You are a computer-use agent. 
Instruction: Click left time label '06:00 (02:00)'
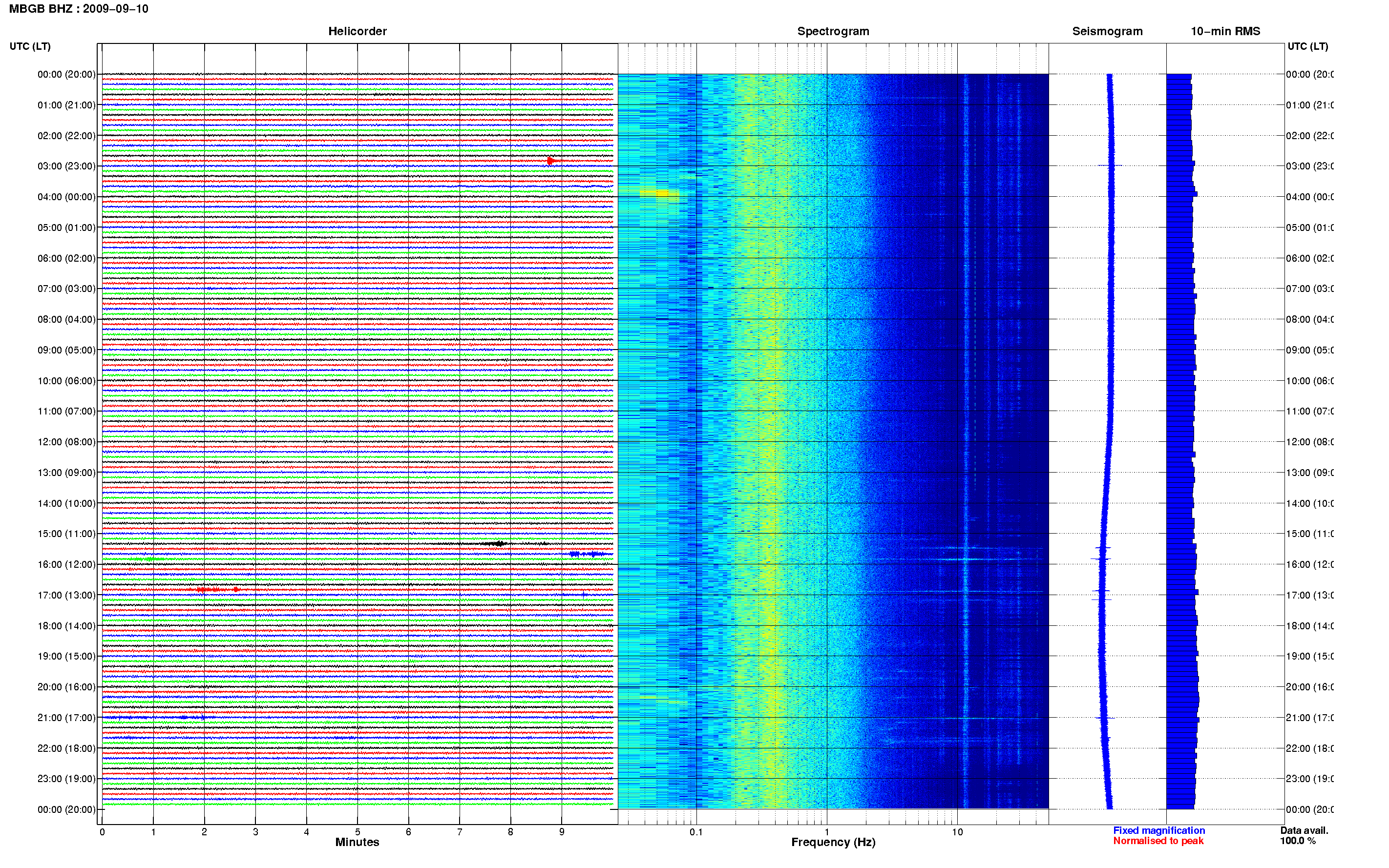coord(66,258)
